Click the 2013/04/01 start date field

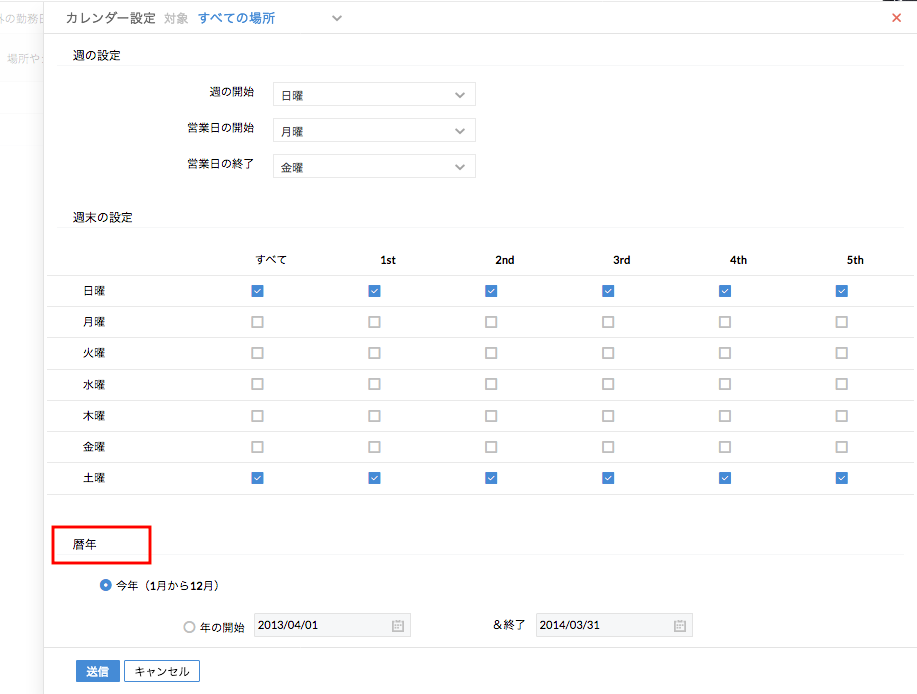pyautogui.click(x=320, y=626)
